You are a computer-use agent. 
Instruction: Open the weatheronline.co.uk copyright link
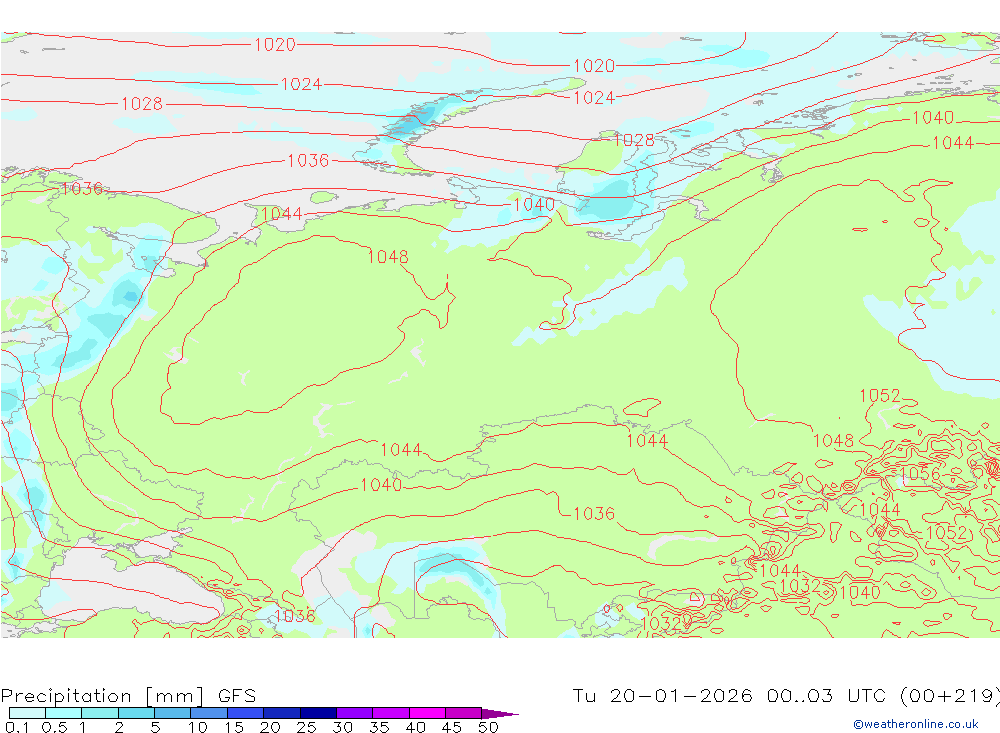coord(916,724)
